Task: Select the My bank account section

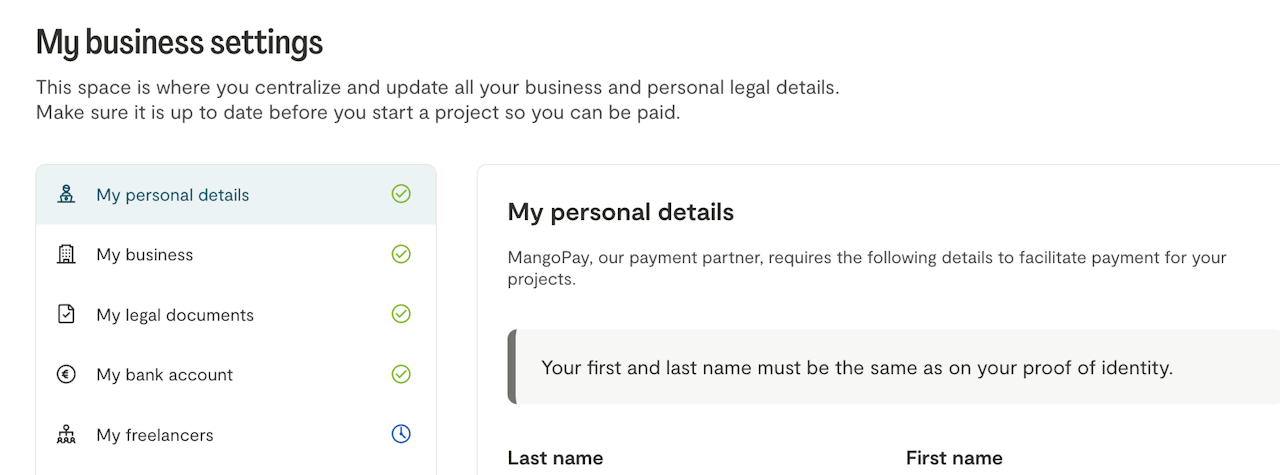Action: coord(165,375)
